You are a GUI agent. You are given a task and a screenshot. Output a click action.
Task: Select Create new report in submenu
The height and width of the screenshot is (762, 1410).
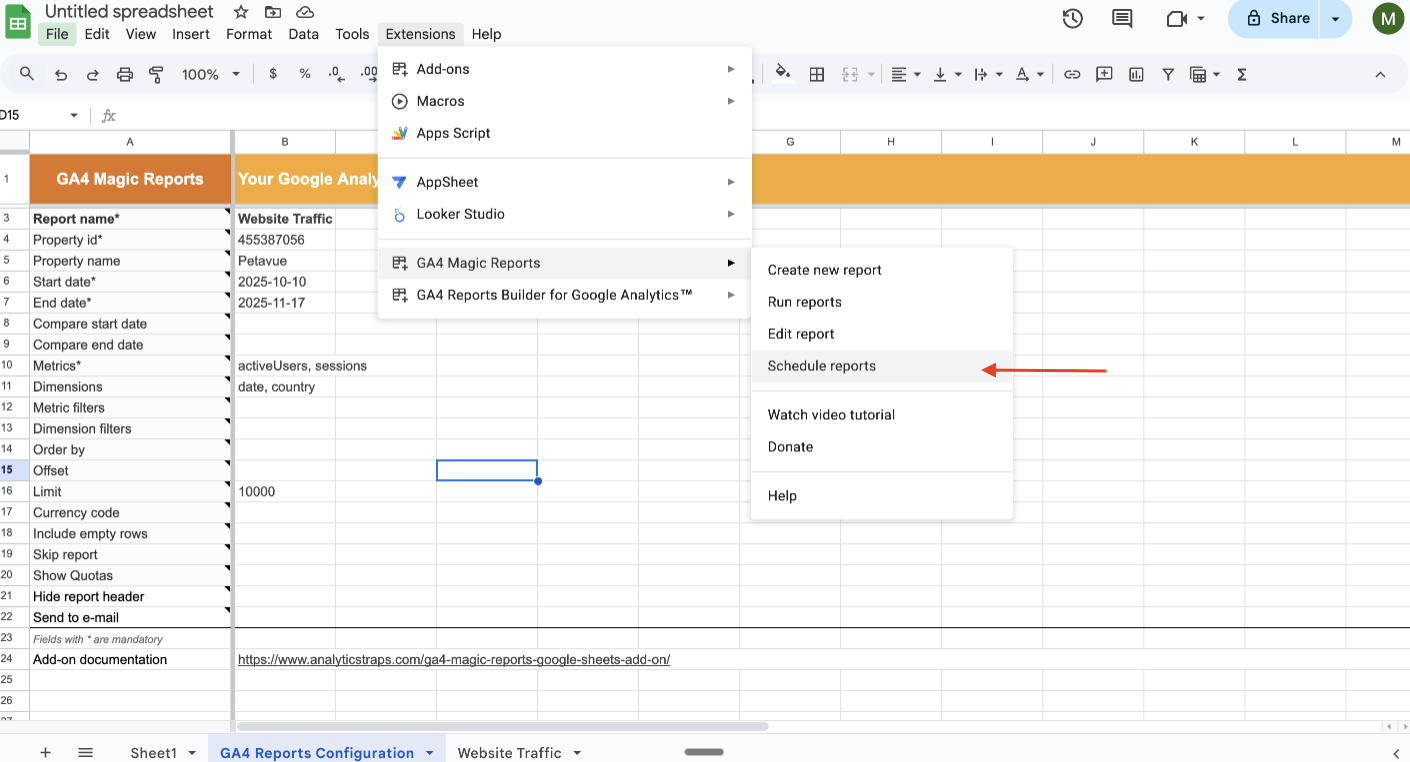[882, 270]
